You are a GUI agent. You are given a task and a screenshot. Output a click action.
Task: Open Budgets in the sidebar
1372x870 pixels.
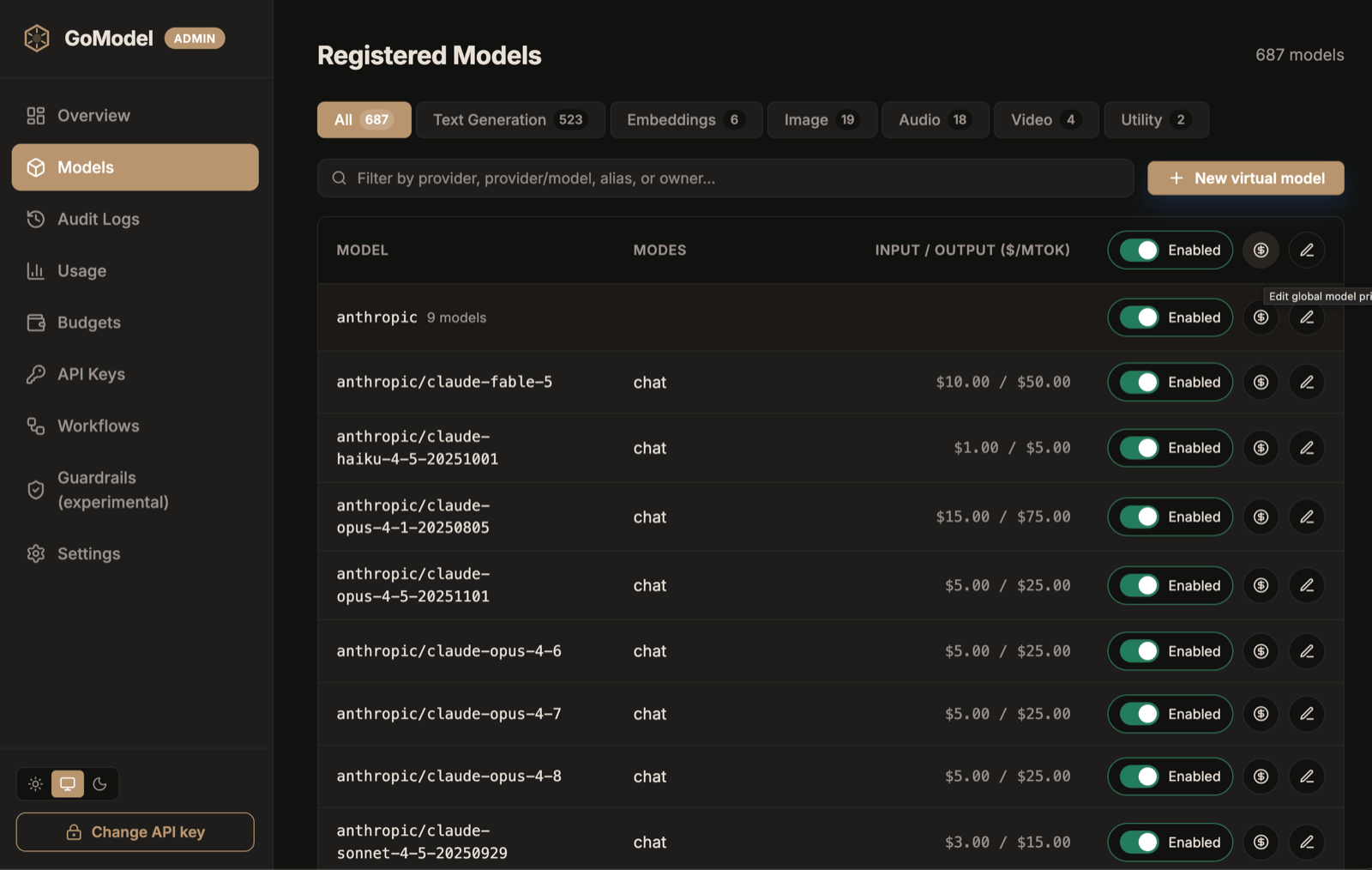click(135, 323)
